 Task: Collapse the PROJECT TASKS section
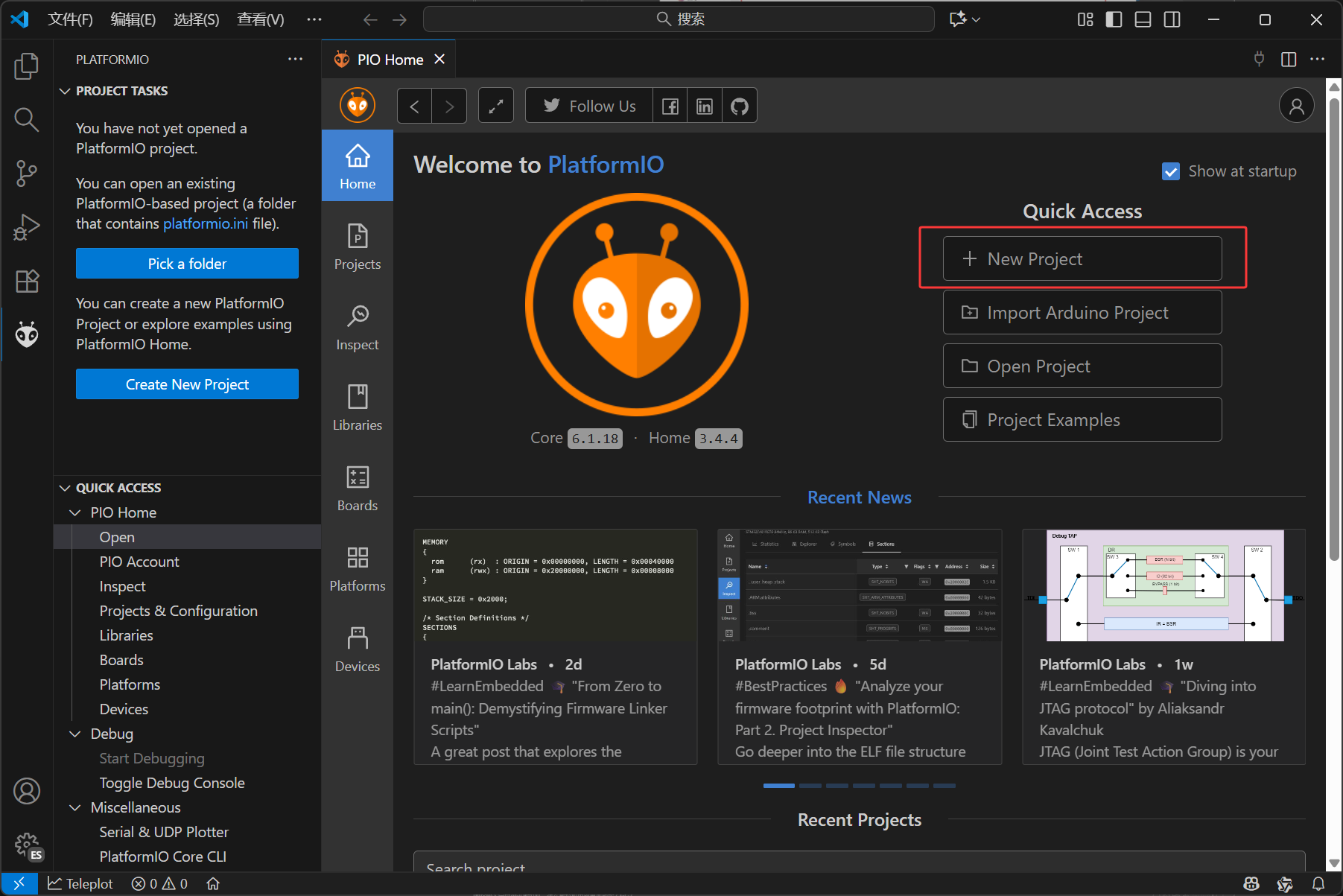[66, 91]
